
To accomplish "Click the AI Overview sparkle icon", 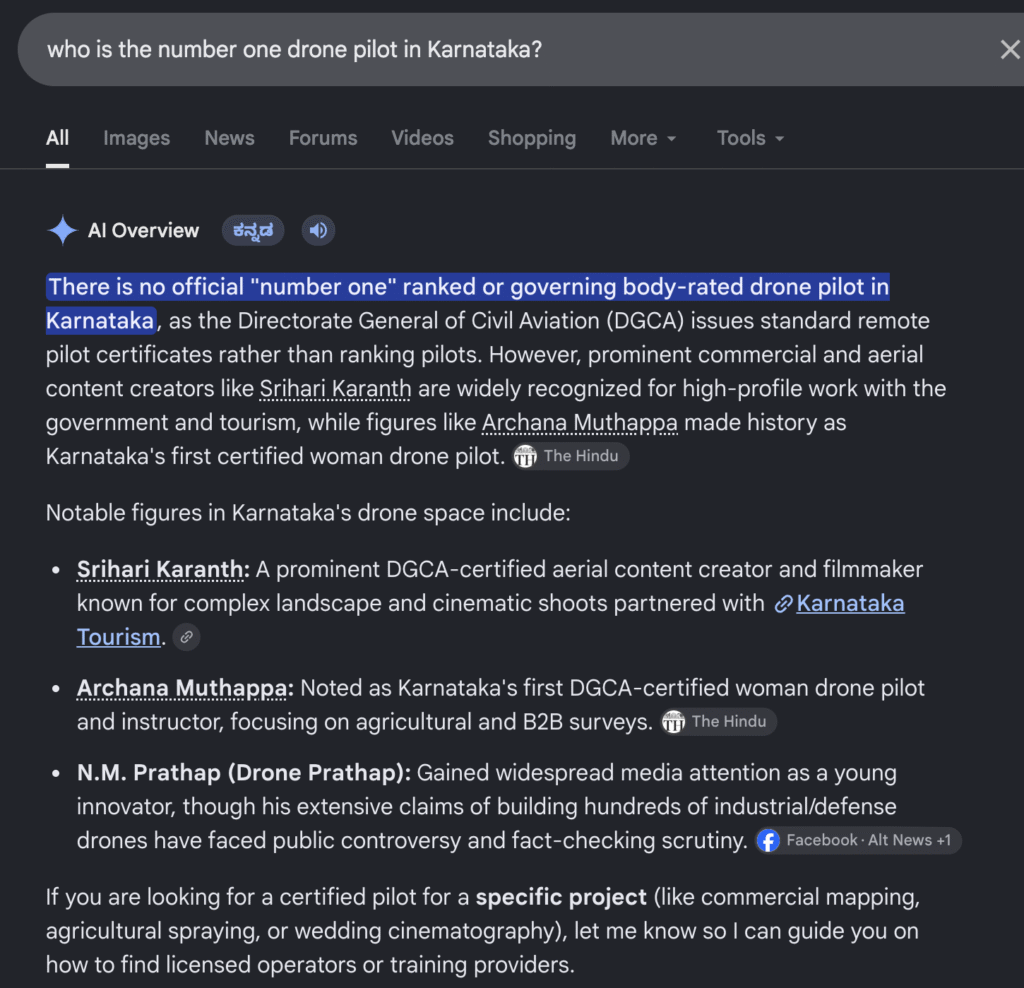I will tap(63, 231).
